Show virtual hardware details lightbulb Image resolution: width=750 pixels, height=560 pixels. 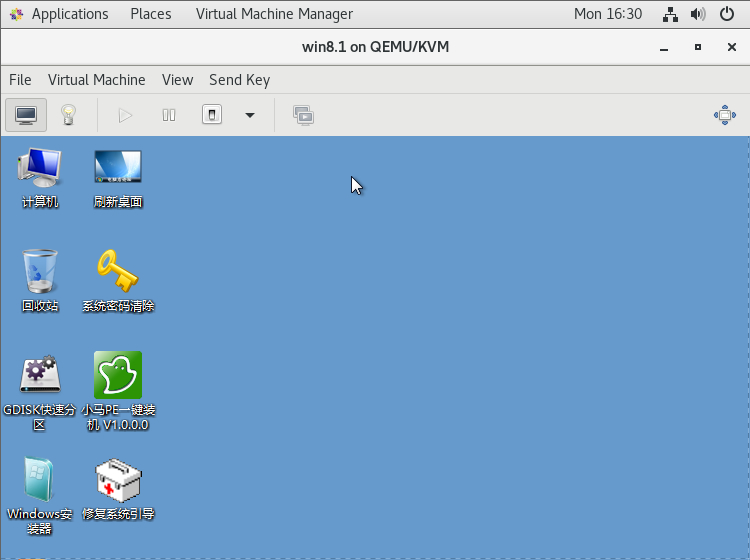pos(68,115)
